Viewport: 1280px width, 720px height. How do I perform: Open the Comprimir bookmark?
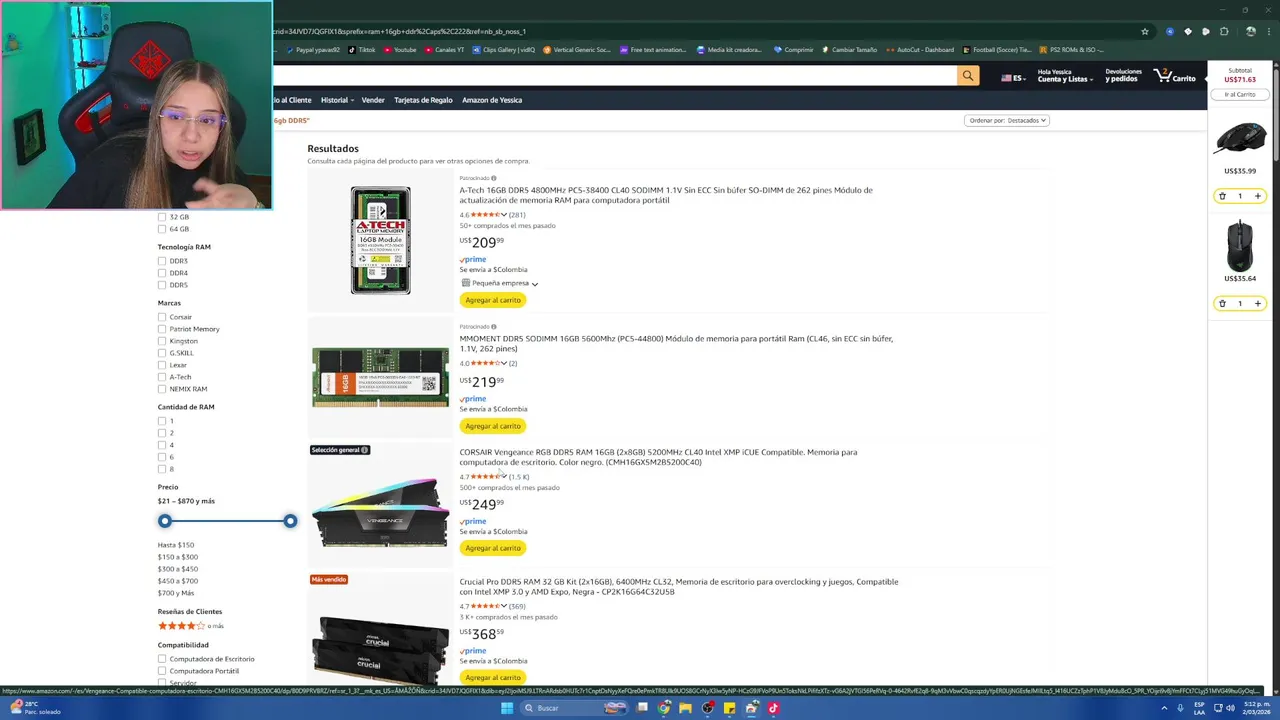coord(793,49)
